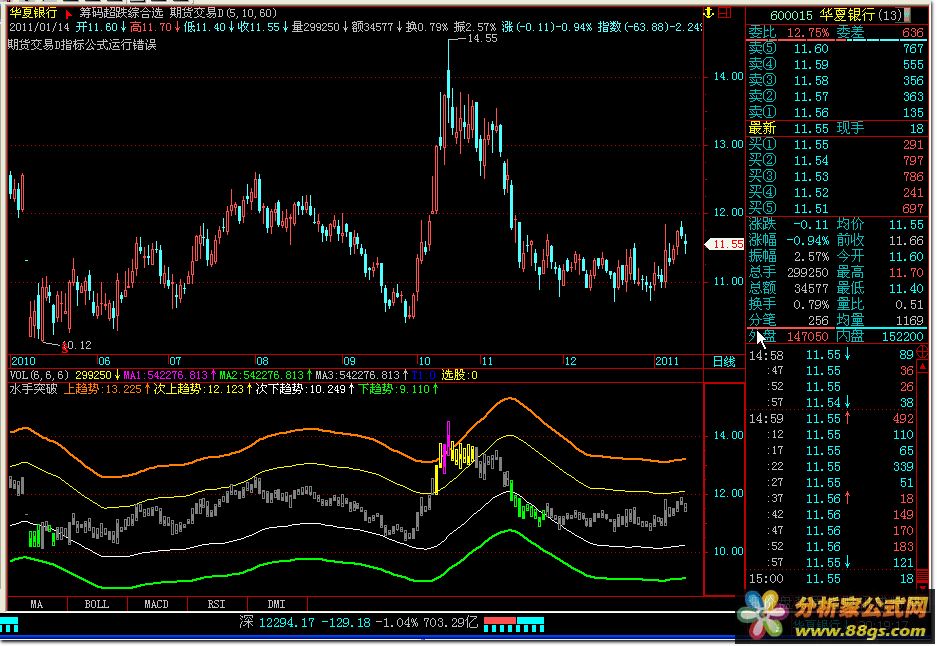Click the 委差 636 value
The width and height of the screenshot is (937, 646).
point(913,33)
